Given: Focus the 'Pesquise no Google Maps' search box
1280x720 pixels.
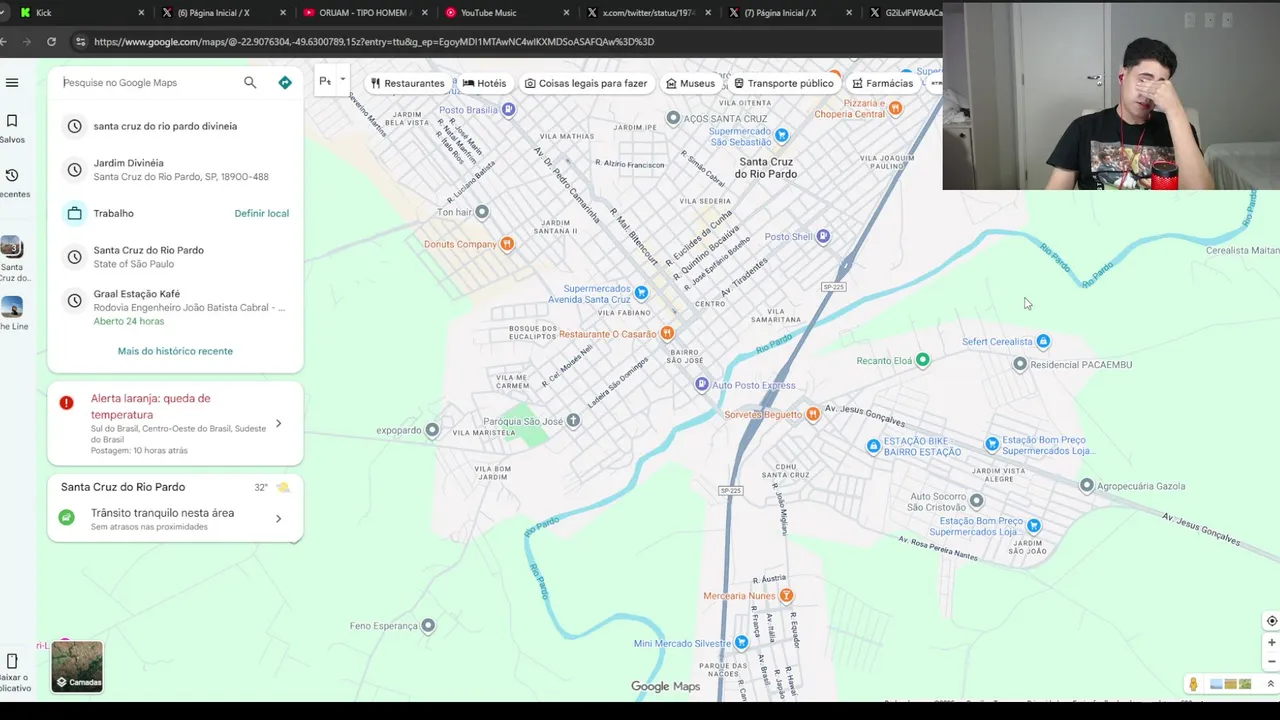Looking at the screenshot, I should (x=148, y=82).
